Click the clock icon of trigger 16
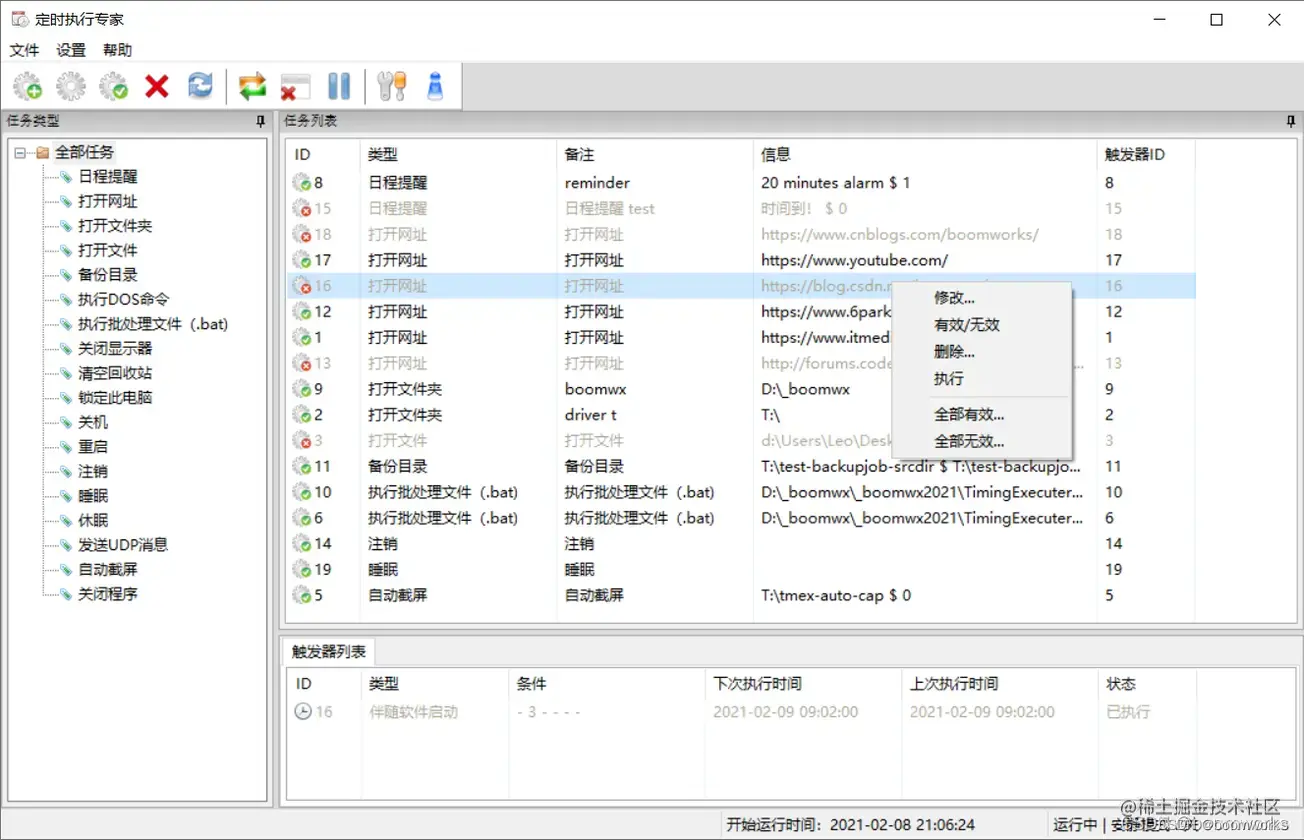The image size is (1304, 840). [x=302, y=712]
